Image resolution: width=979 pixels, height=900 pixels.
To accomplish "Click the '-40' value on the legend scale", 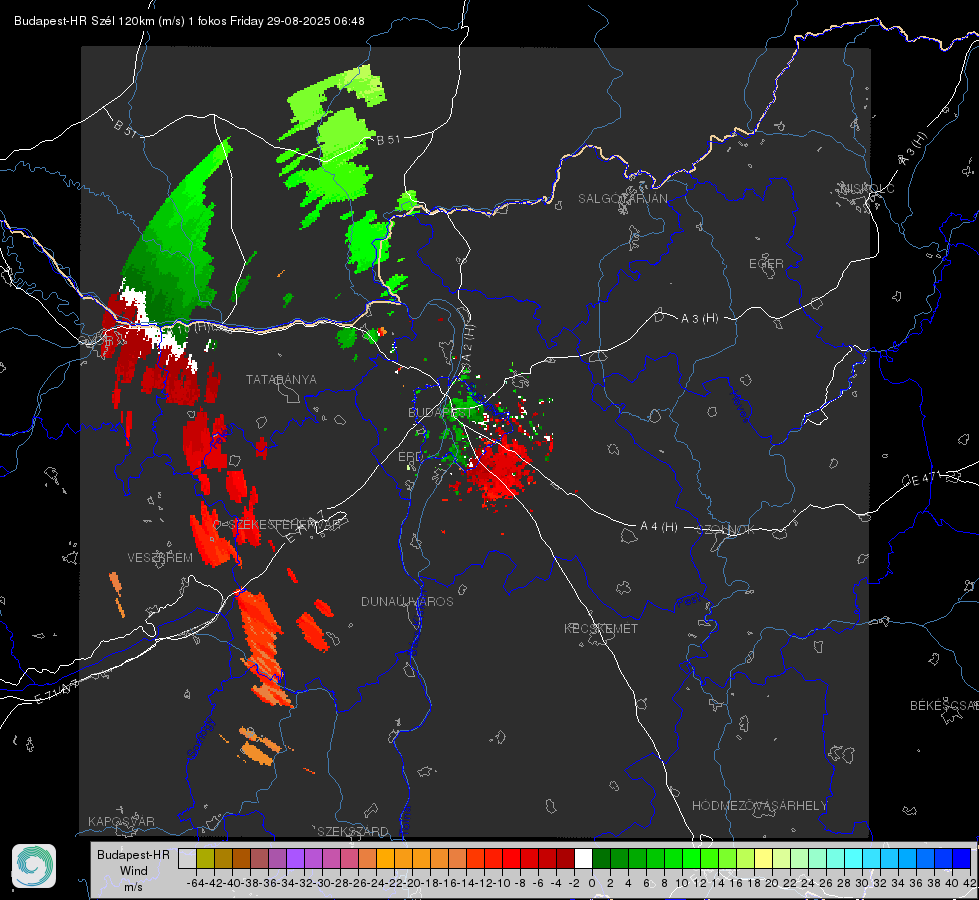I will (232, 883).
